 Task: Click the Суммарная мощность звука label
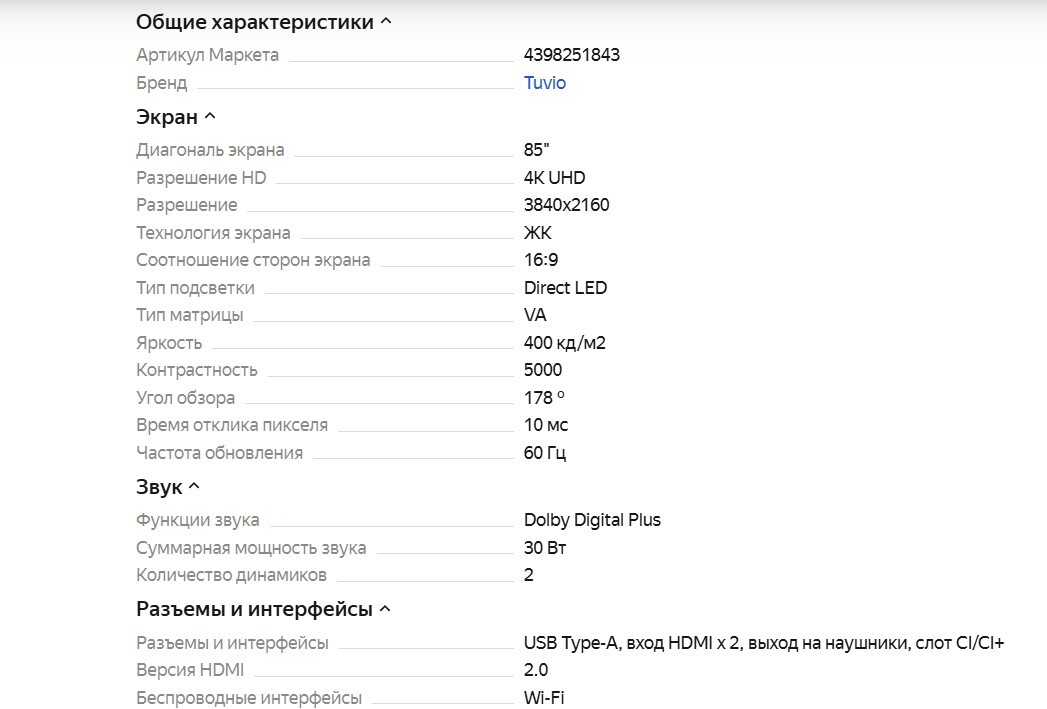tap(251, 548)
